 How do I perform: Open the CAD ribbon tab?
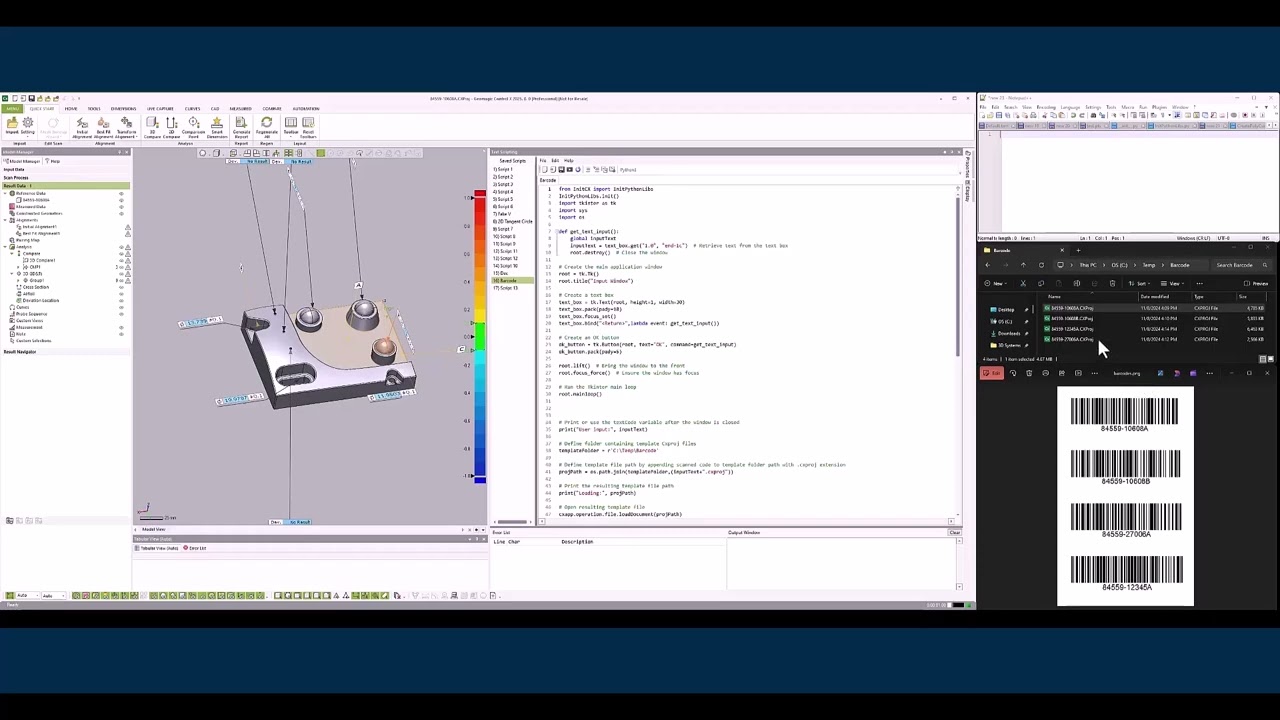pos(214,108)
